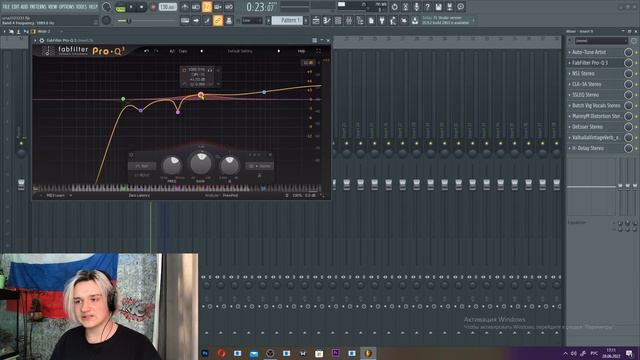Click the Zero Latency processing mode
This screenshot has width=640, height=360.
[139, 196]
